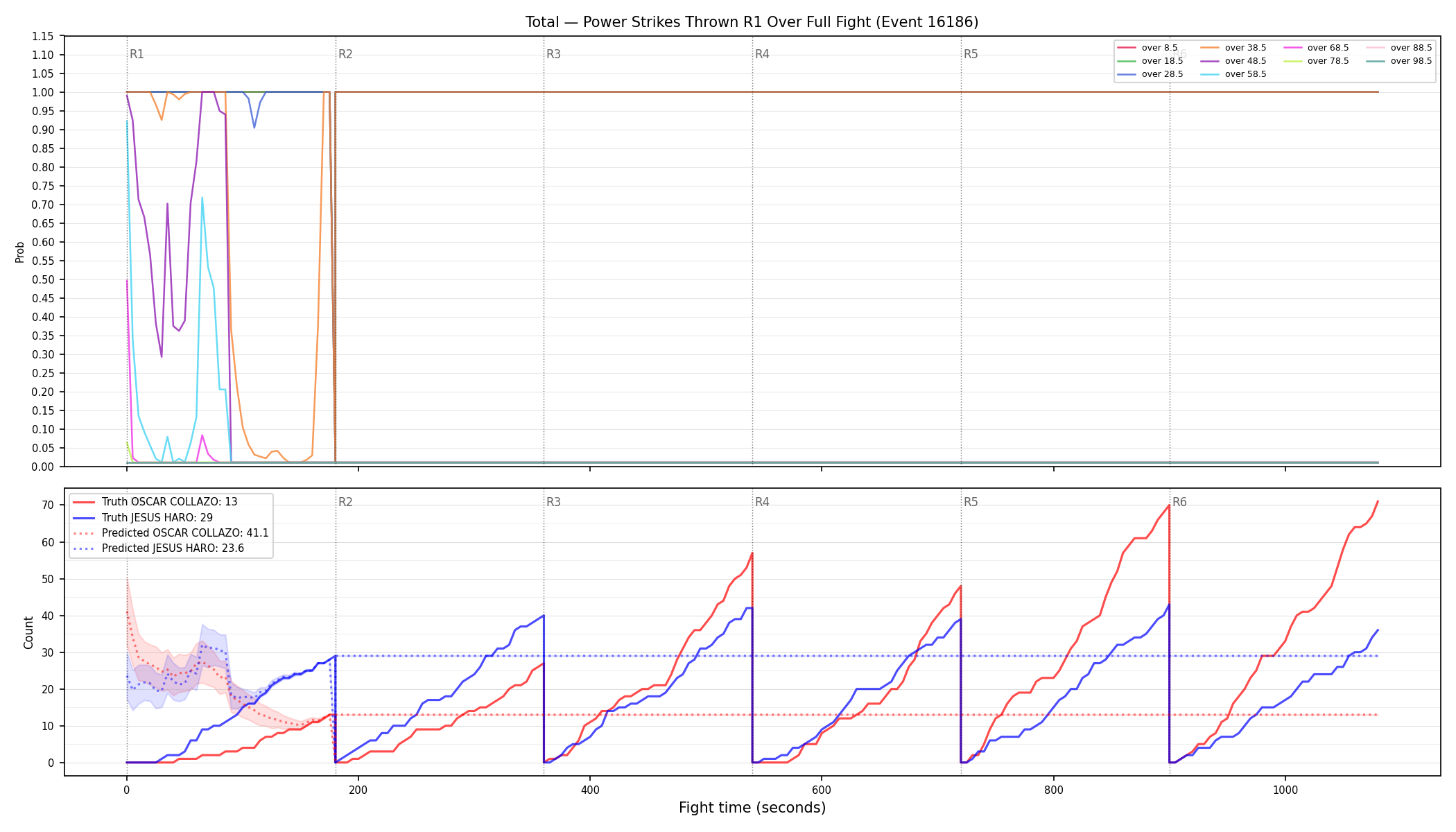The image size is (1456, 832).
Task: Click the 50 tick on the Count axis
Action: point(47,579)
